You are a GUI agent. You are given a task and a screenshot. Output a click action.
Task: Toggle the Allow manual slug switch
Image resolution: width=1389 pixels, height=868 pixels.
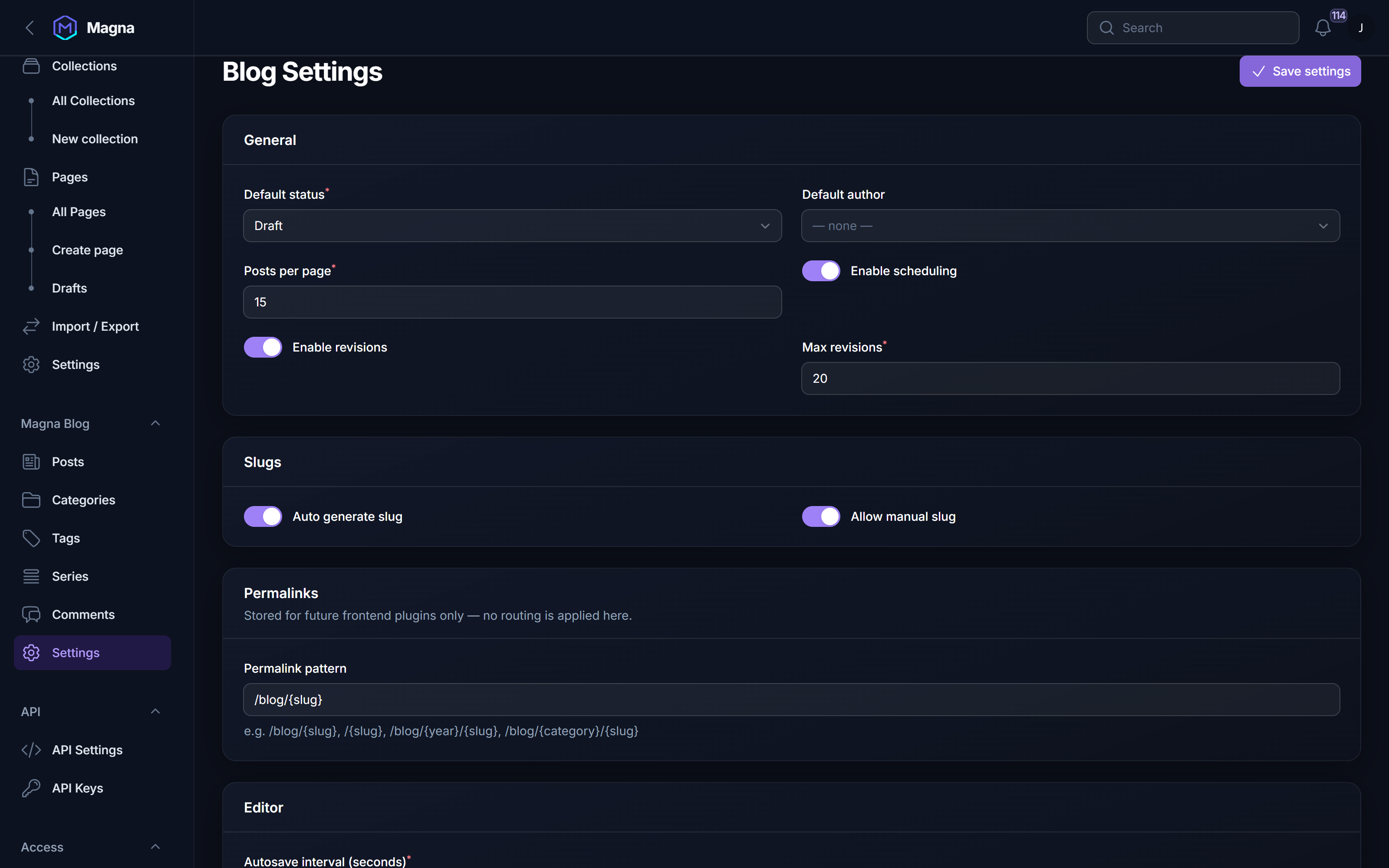click(821, 516)
